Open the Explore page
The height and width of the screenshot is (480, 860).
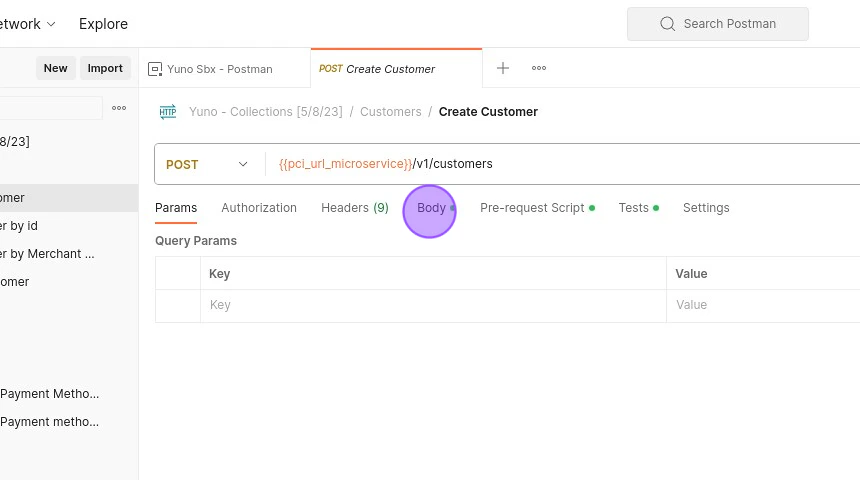click(x=103, y=24)
